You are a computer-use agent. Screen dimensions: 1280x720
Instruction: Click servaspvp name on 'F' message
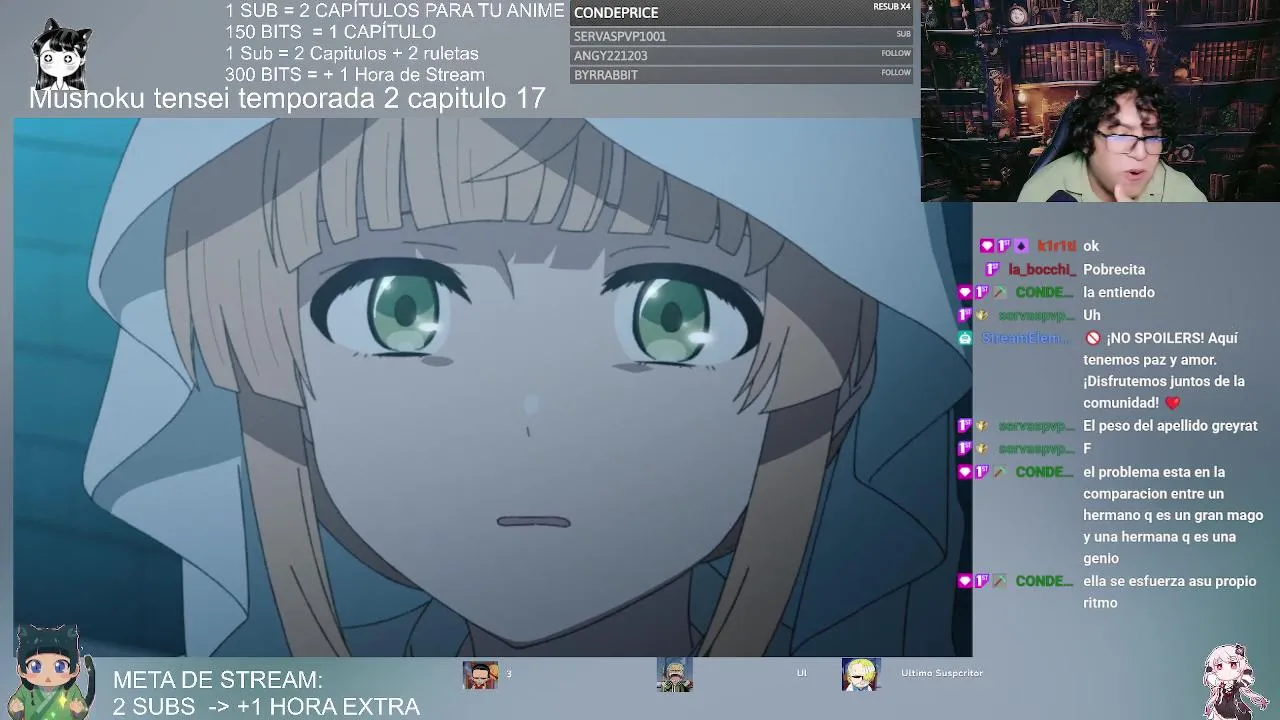click(x=1036, y=449)
